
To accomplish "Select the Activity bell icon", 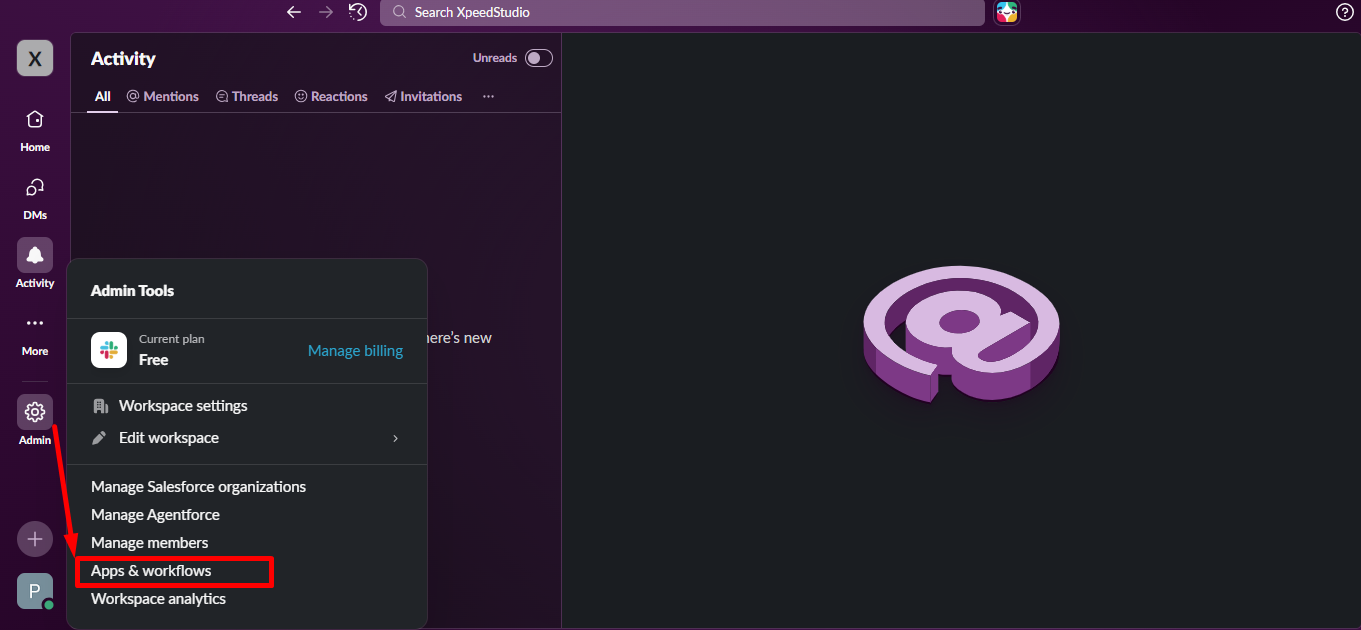I will click(x=34, y=255).
